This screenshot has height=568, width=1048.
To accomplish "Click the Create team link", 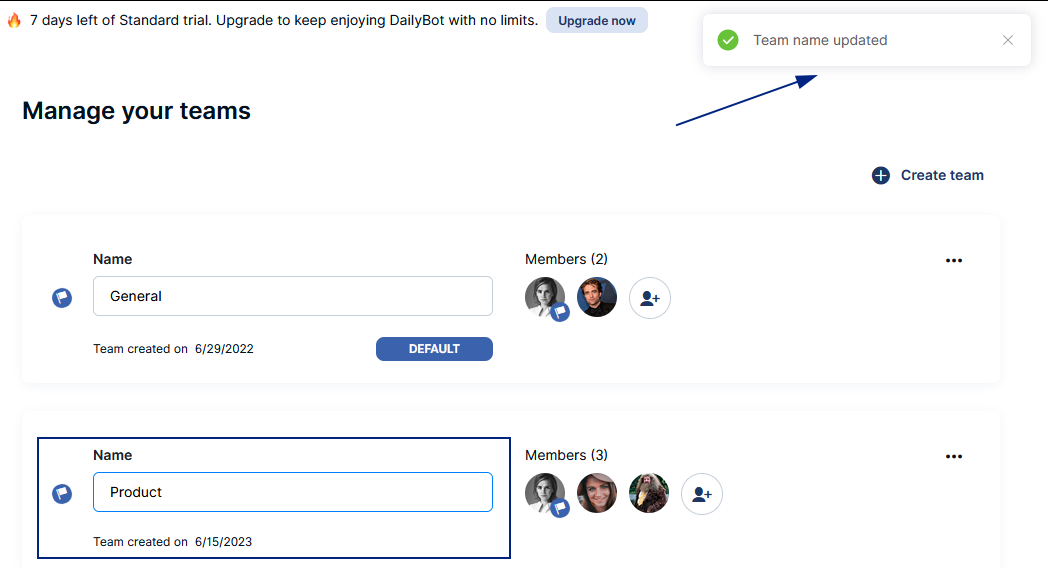I will [x=942, y=175].
